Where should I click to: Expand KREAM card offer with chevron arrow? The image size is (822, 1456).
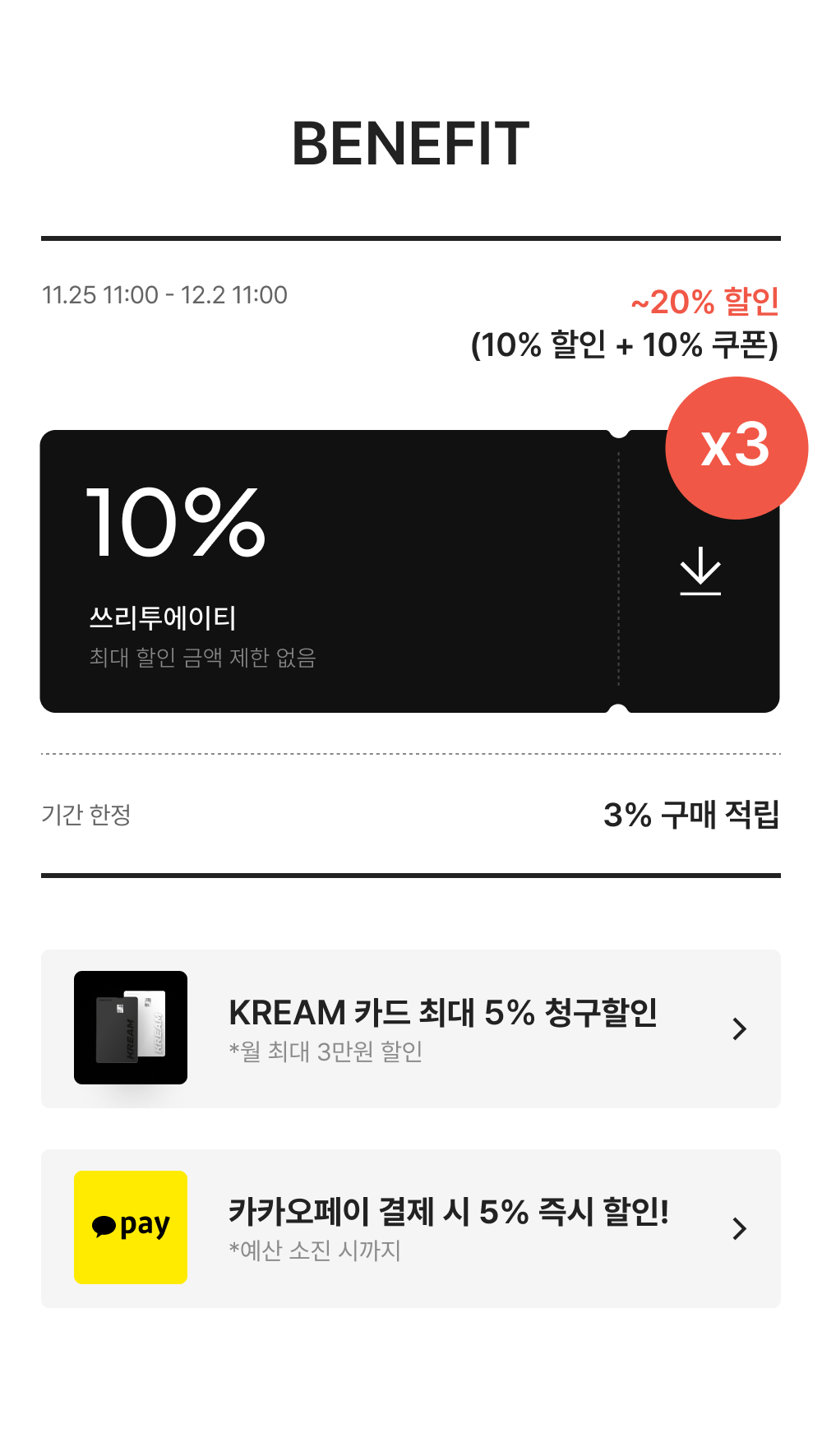(x=739, y=1028)
